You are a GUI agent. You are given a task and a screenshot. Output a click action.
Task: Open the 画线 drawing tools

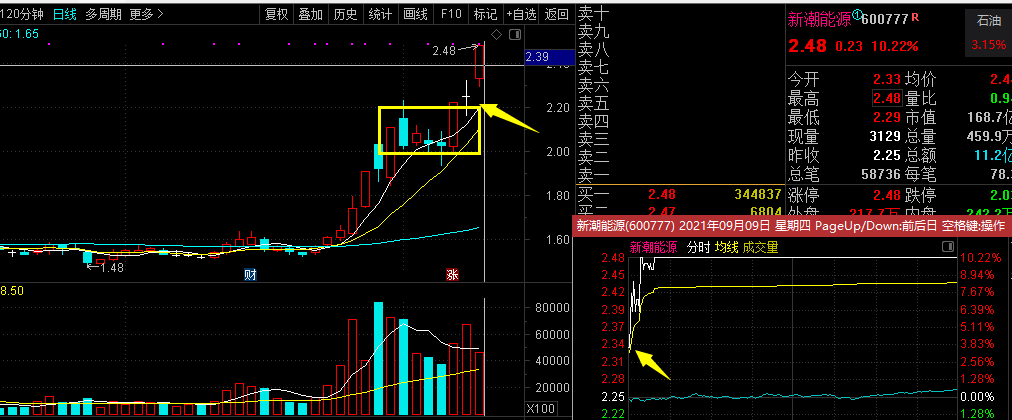pyautogui.click(x=414, y=14)
